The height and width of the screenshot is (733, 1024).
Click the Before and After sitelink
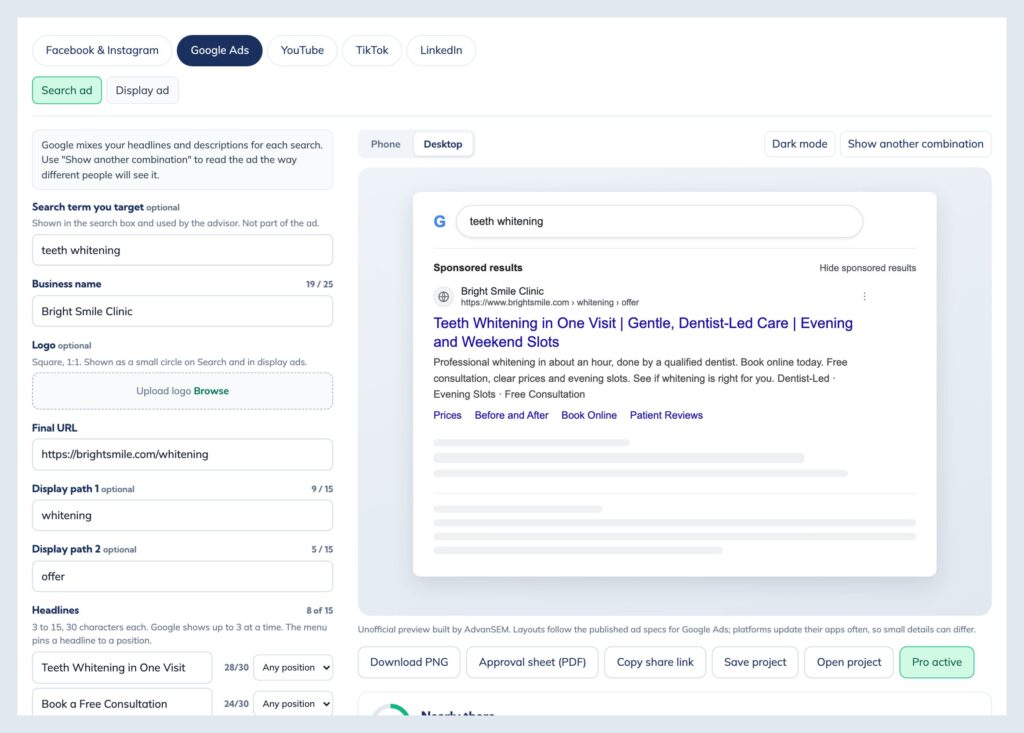tap(511, 415)
